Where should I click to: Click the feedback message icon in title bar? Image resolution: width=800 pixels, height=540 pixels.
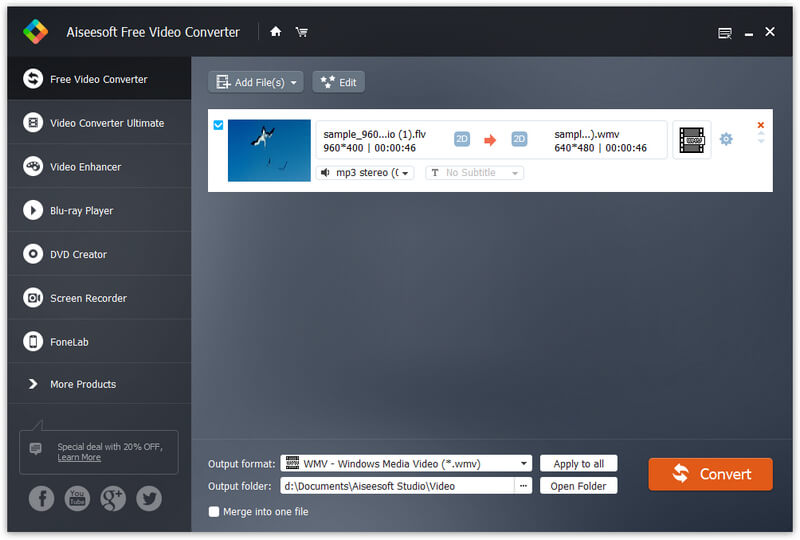(725, 33)
